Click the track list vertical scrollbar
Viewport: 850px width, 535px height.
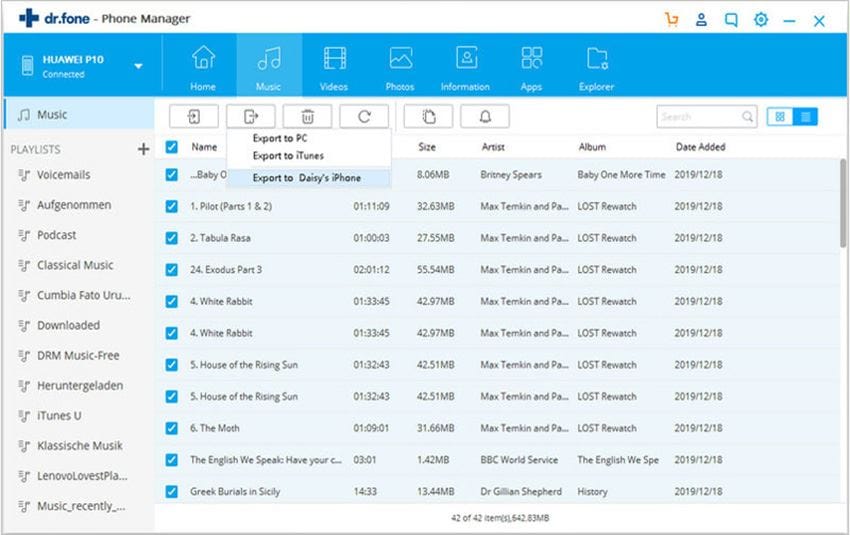point(843,203)
